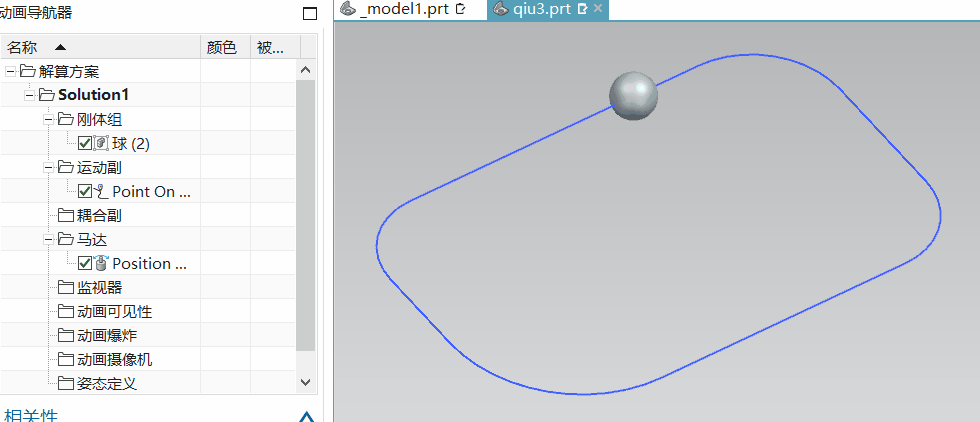The width and height of the screenshot is (980, 422).
Task: Click the 动画爆炸 tree label
Action: pos(107,336)
